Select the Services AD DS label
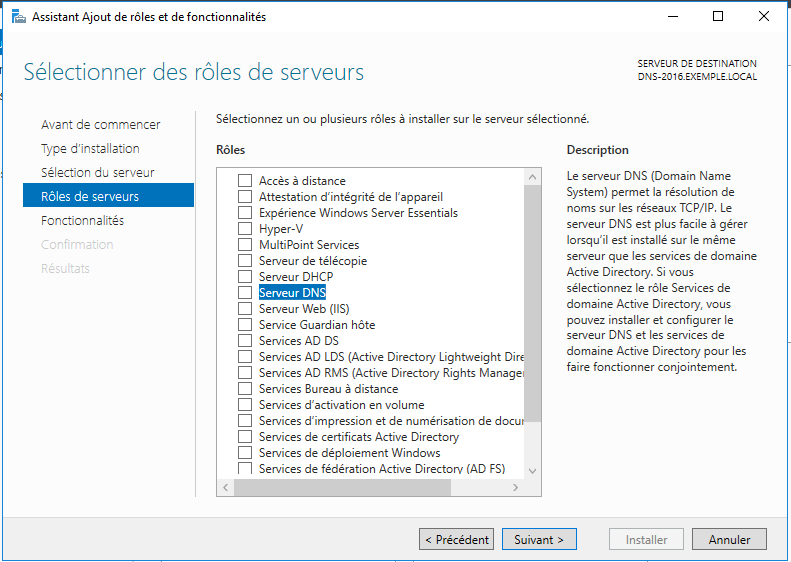 (x=299, y=341)
